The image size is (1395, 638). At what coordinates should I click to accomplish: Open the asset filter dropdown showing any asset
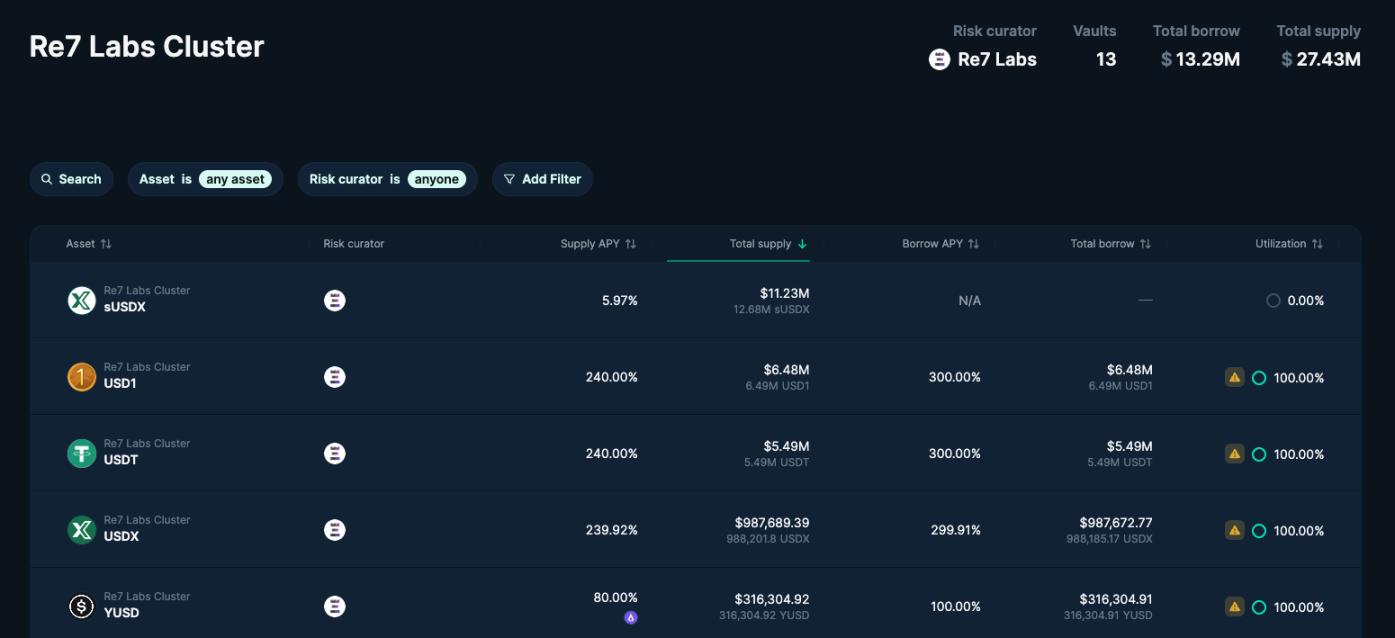tap(236, 178)
